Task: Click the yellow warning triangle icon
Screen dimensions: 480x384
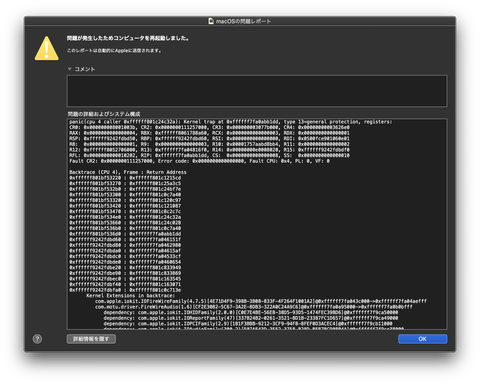Action: 47,48
